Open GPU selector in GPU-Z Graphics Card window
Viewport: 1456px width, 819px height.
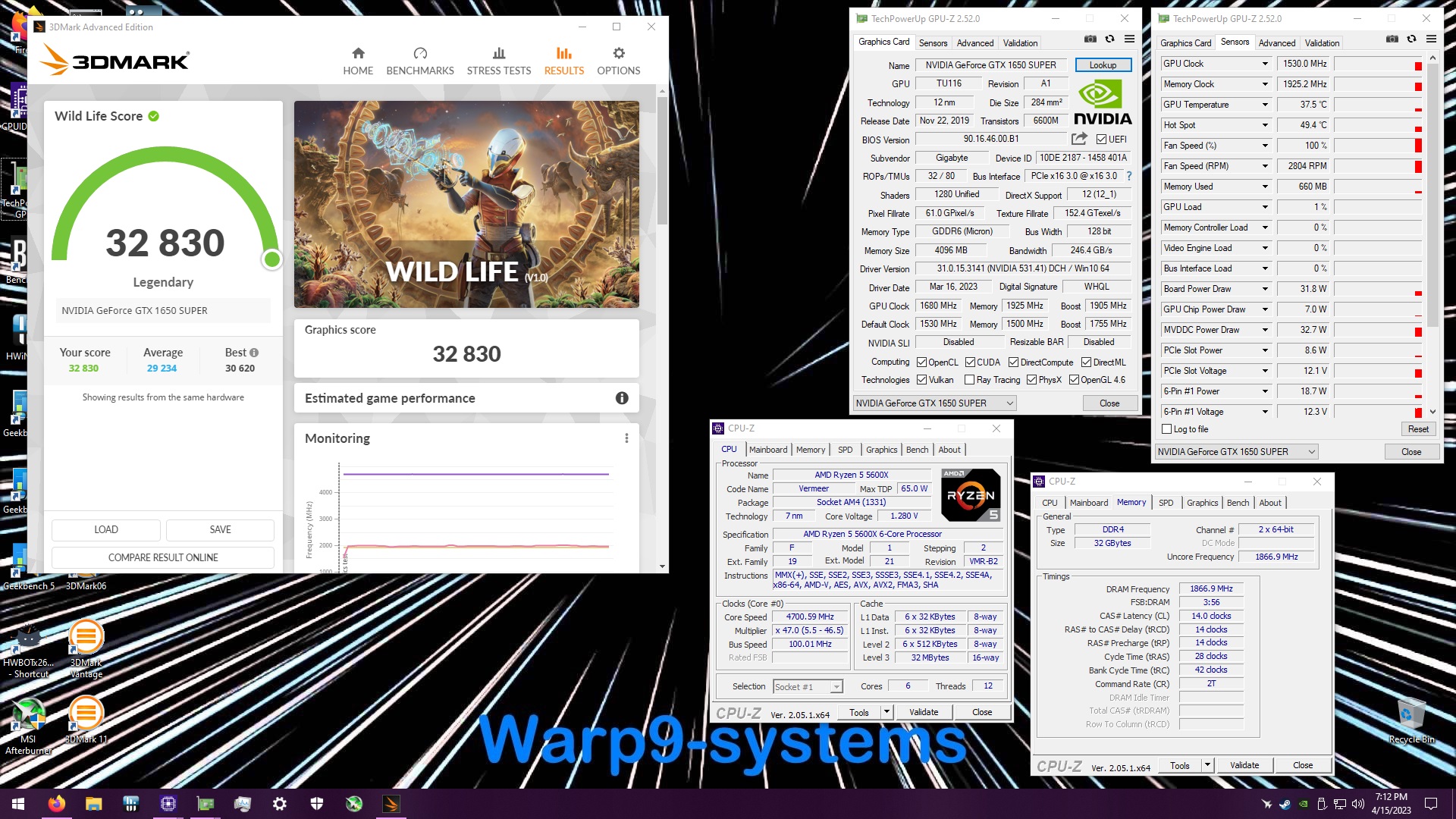(934, 403)
